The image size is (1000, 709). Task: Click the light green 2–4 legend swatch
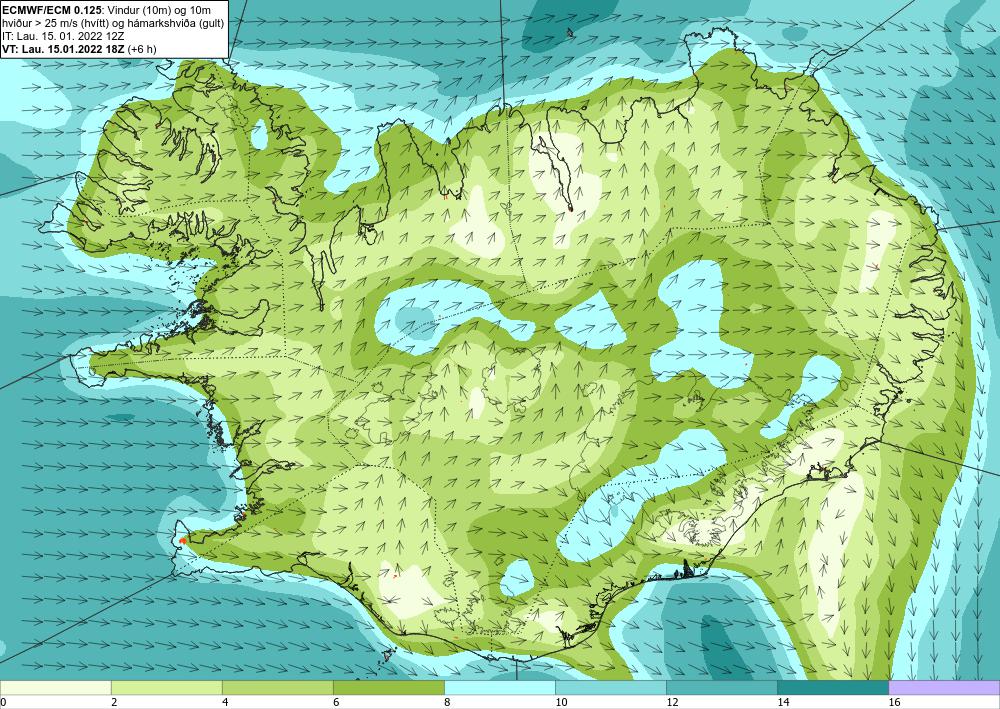pos(166,687)
